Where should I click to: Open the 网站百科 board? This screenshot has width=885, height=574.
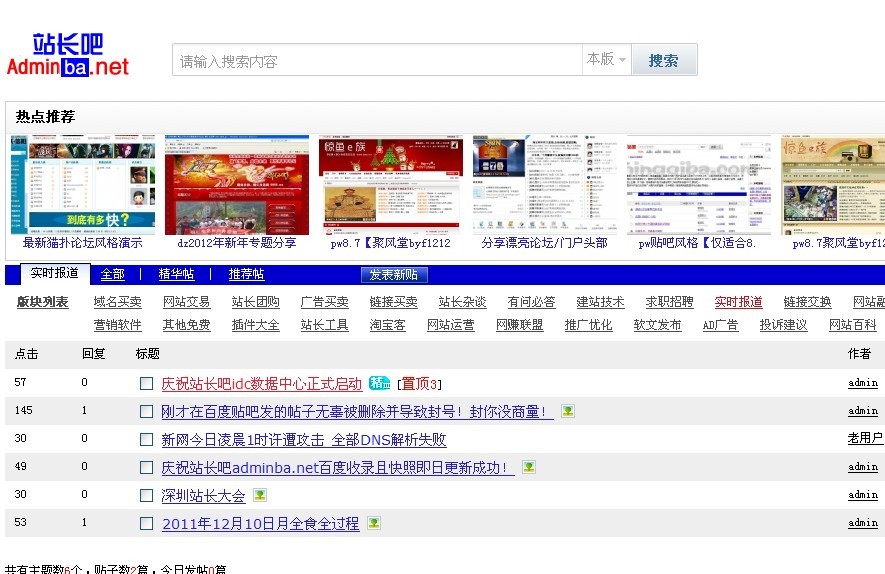click(x=852, y=325)
